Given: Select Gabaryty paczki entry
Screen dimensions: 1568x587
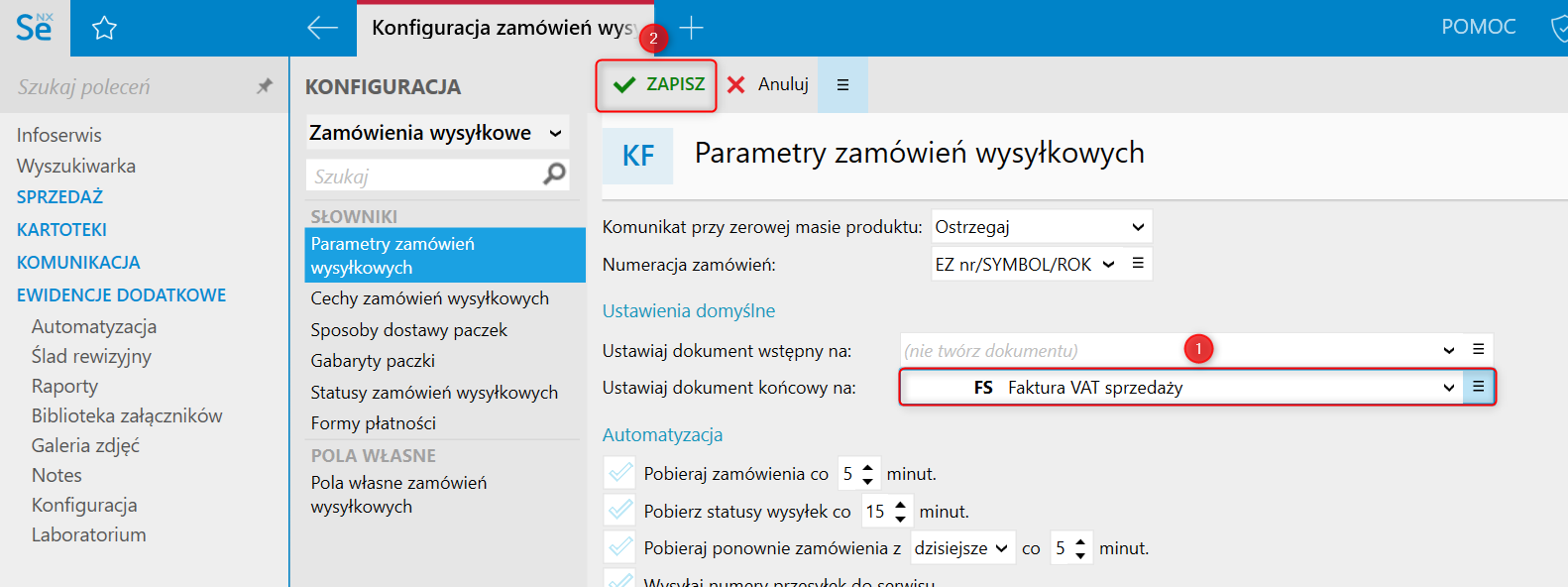Looking at the screenshot, I should click(x=373, y=361).
